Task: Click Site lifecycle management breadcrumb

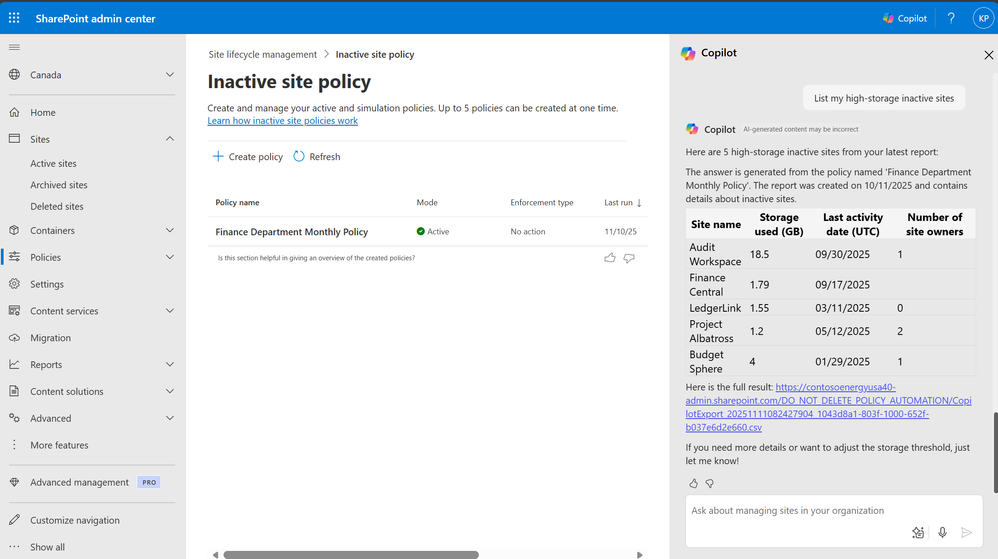Action: pyautogui.click(x=262, y=54)
